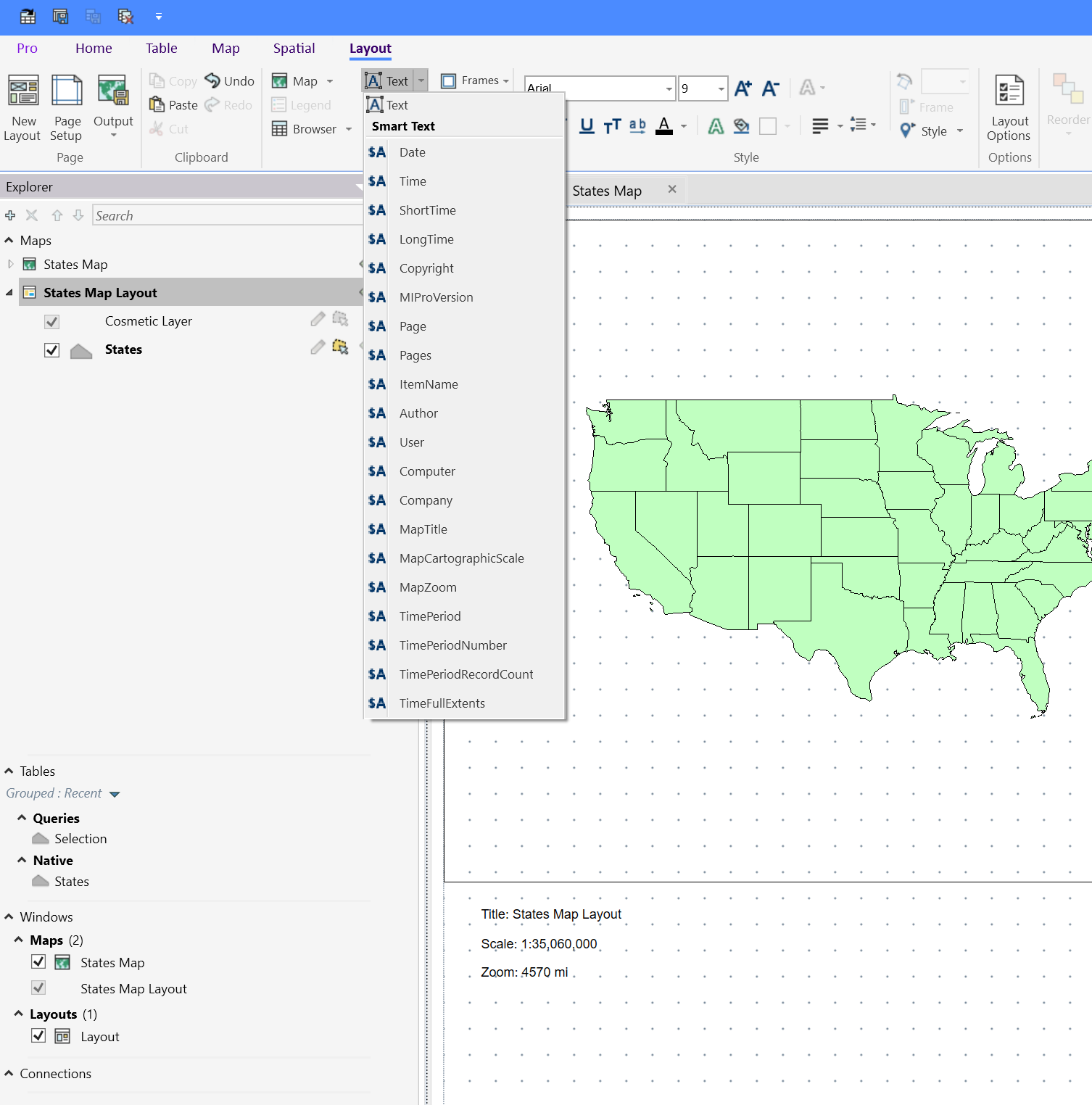The width and height of the screenshot is (1092, 1105).
Task: Paste from the clipboard
Action: coord(173,104)
